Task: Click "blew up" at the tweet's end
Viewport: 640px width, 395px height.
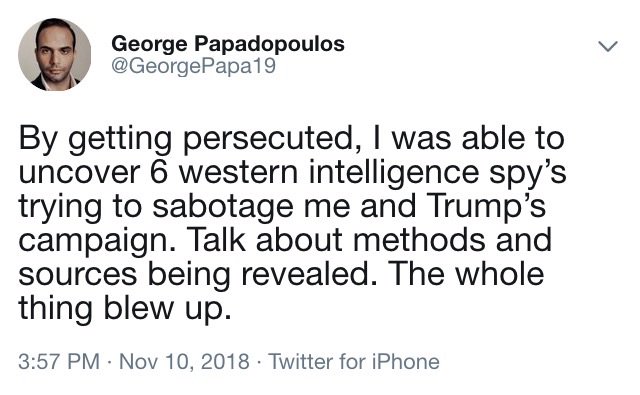Action: [167, 308]
